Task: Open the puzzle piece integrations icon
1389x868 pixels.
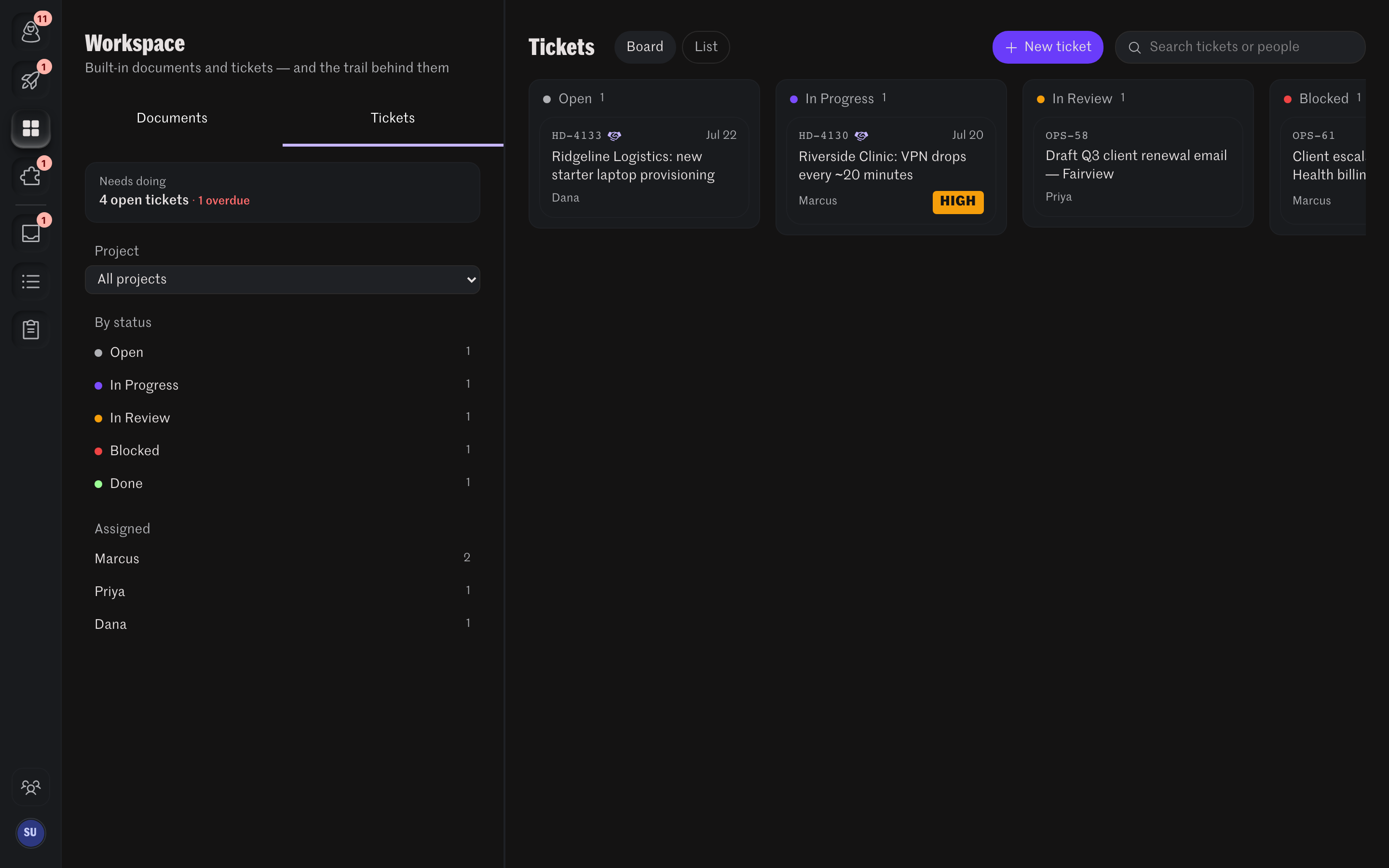Action: coord(30,176)
